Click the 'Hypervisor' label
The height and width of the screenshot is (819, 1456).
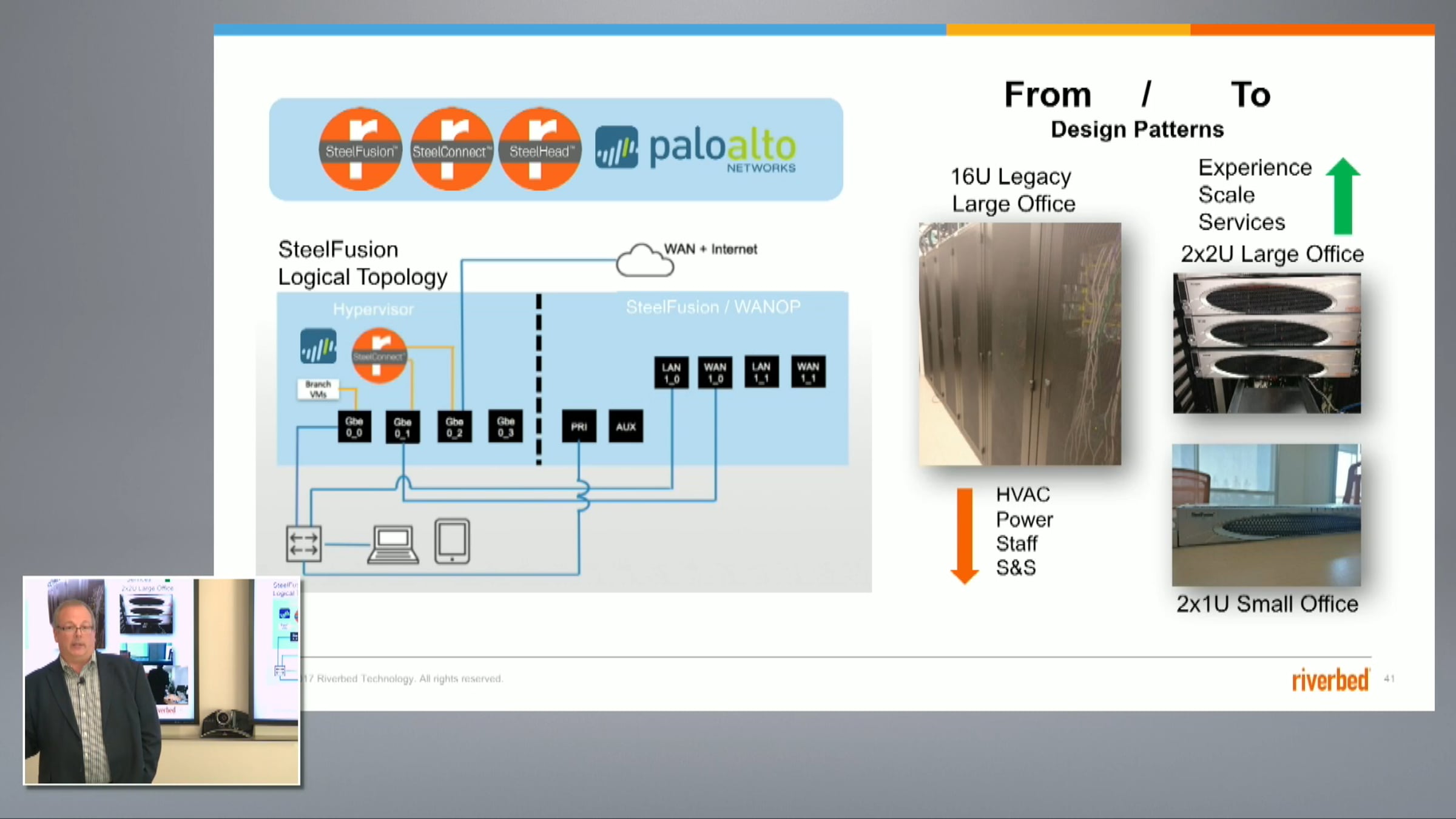pyautogui.click(x=373, y=309)
